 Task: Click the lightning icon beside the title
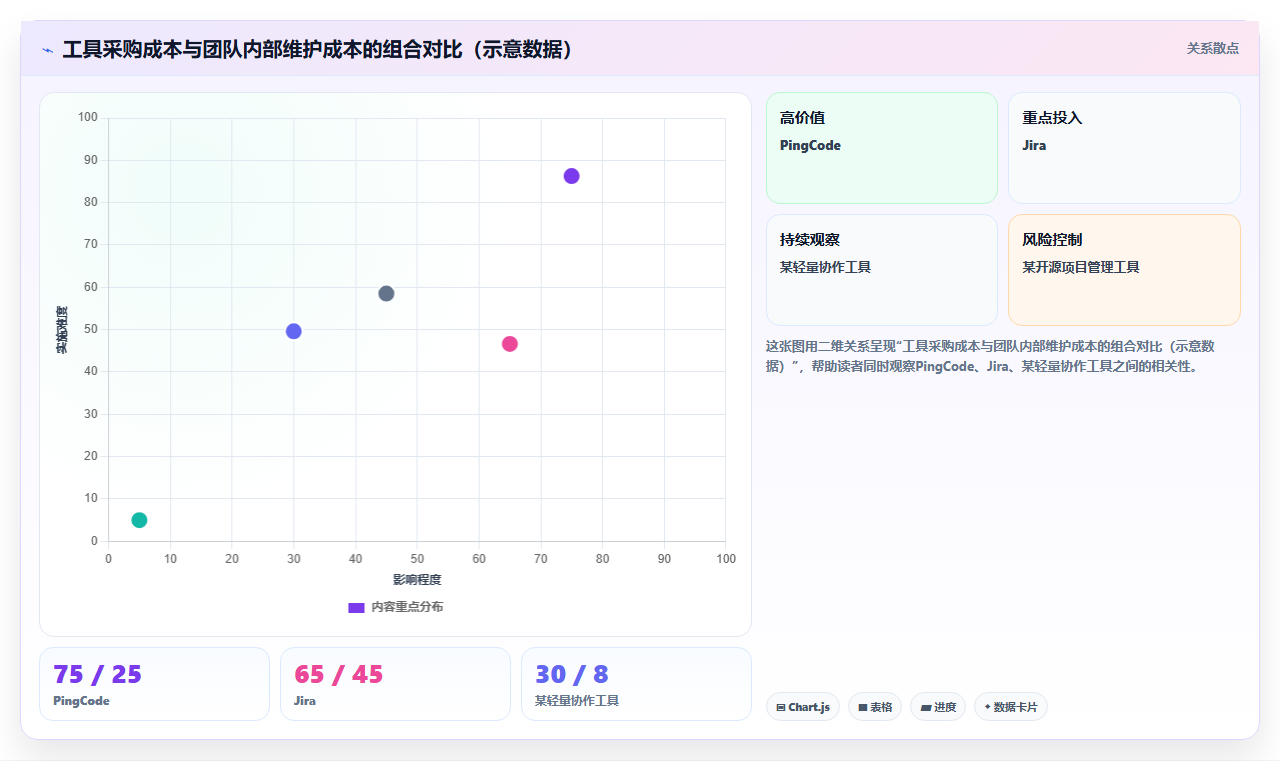[x=47, y=50]
